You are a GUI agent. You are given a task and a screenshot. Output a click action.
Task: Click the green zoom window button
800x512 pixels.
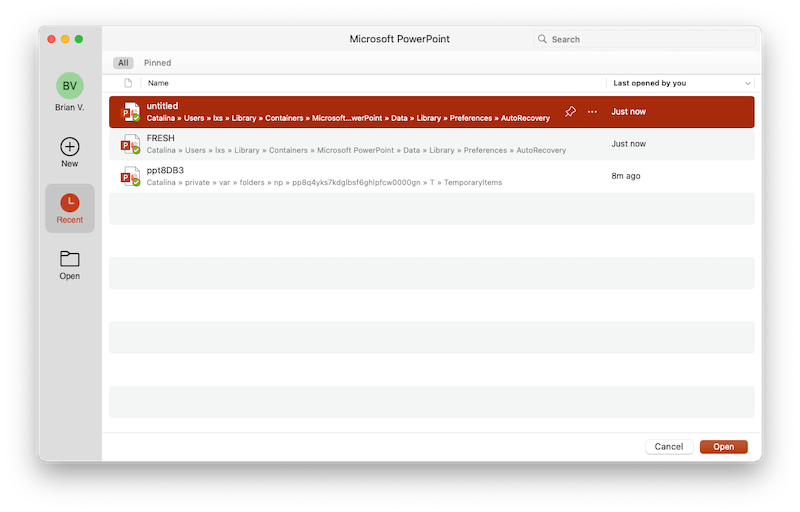79,39
